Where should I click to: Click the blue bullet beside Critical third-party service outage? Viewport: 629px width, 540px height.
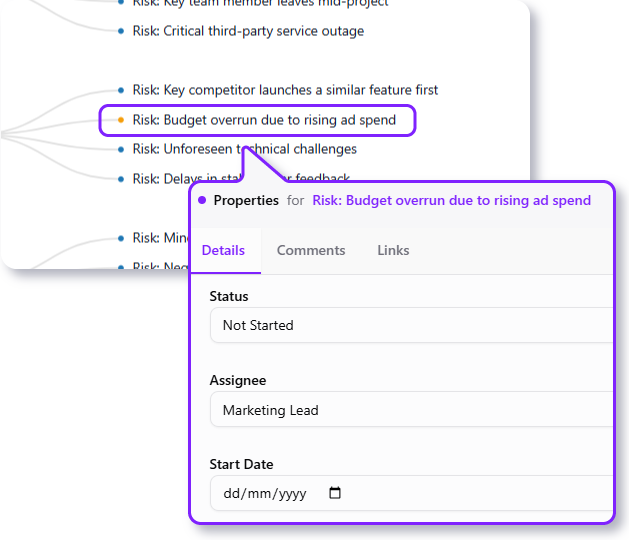click(x=121, y=31)
